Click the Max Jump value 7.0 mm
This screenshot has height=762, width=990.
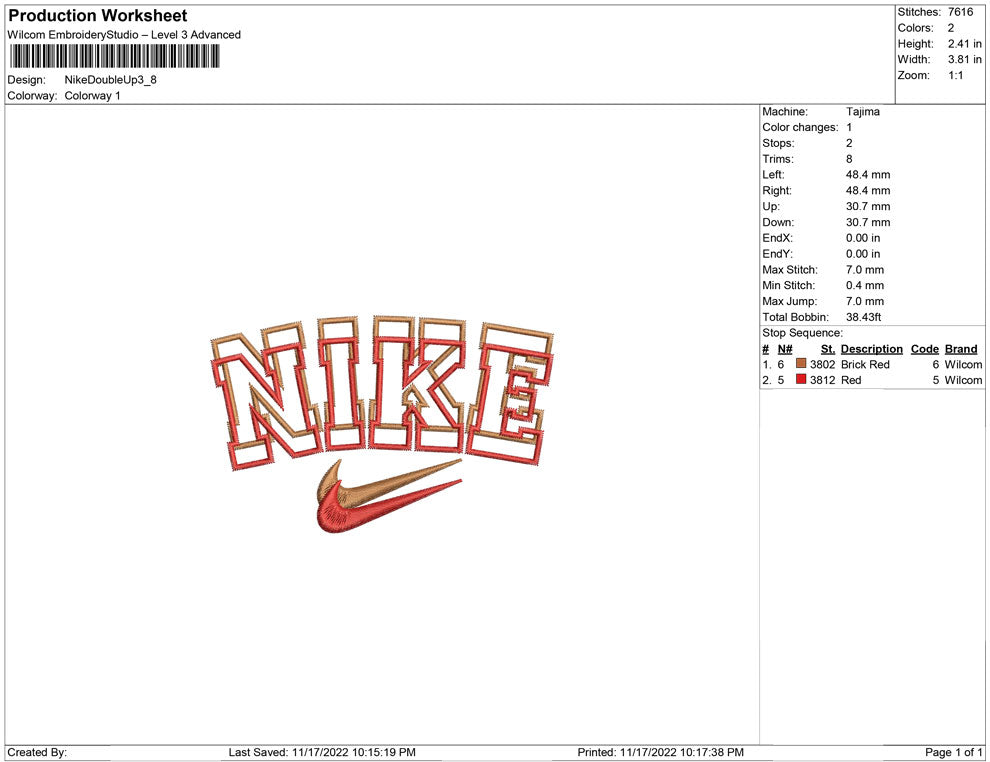pos(865,301)
